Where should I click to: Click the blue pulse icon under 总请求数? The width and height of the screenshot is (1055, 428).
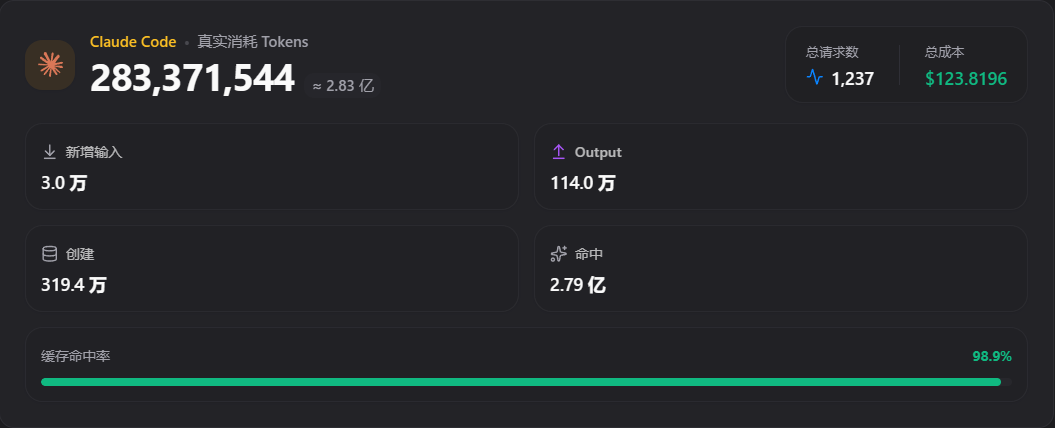tap(815, 78)
